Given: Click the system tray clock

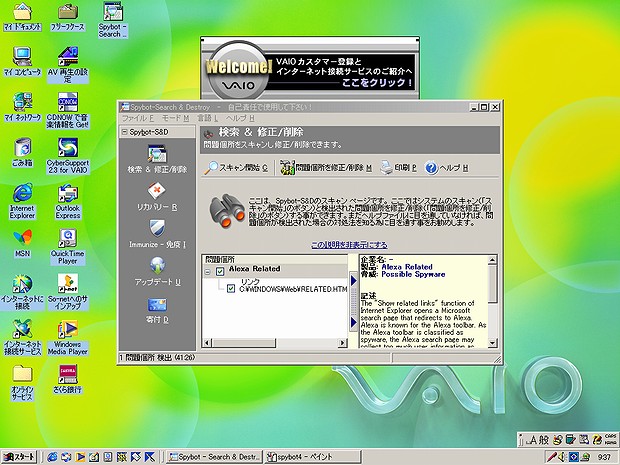Looking at the screenshot, I should [x=604, y=457].
